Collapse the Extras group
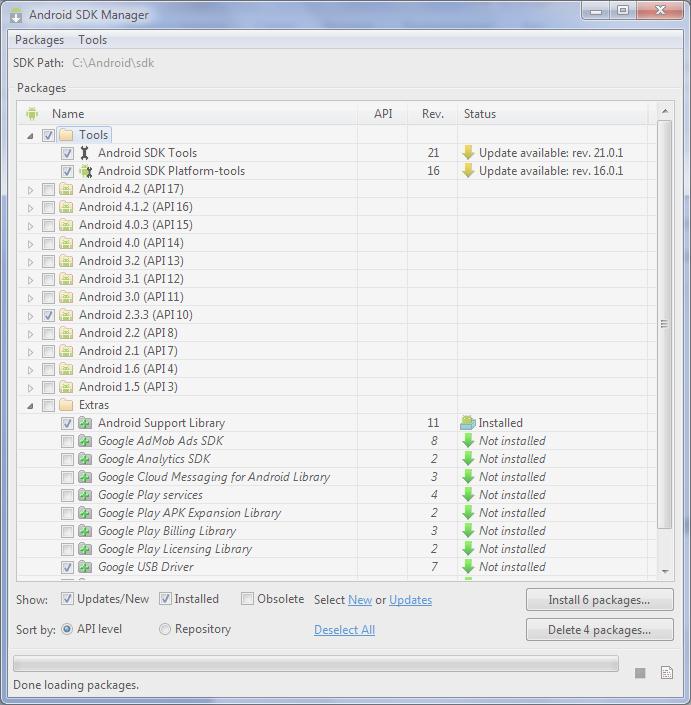The height and width of the screenshot is (705, 691). click(30, 406)
